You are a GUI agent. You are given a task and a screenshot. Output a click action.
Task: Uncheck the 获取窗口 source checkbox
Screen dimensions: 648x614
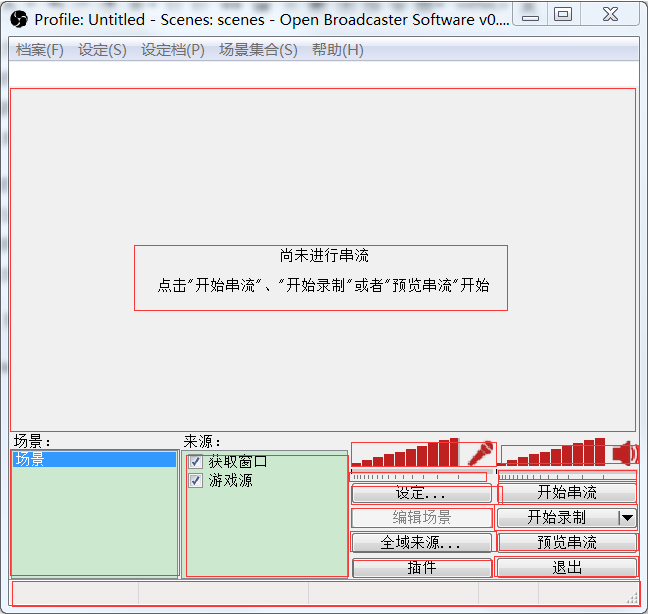click(x=195, y=461)
